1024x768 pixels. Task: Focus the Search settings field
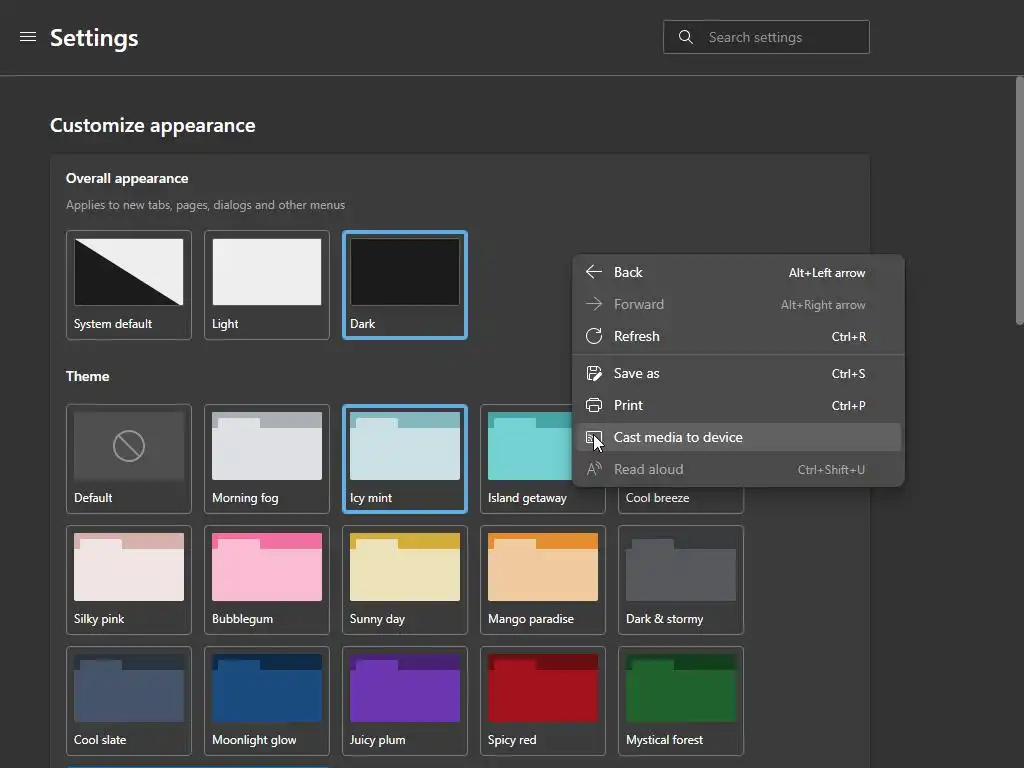pos(780,37)
